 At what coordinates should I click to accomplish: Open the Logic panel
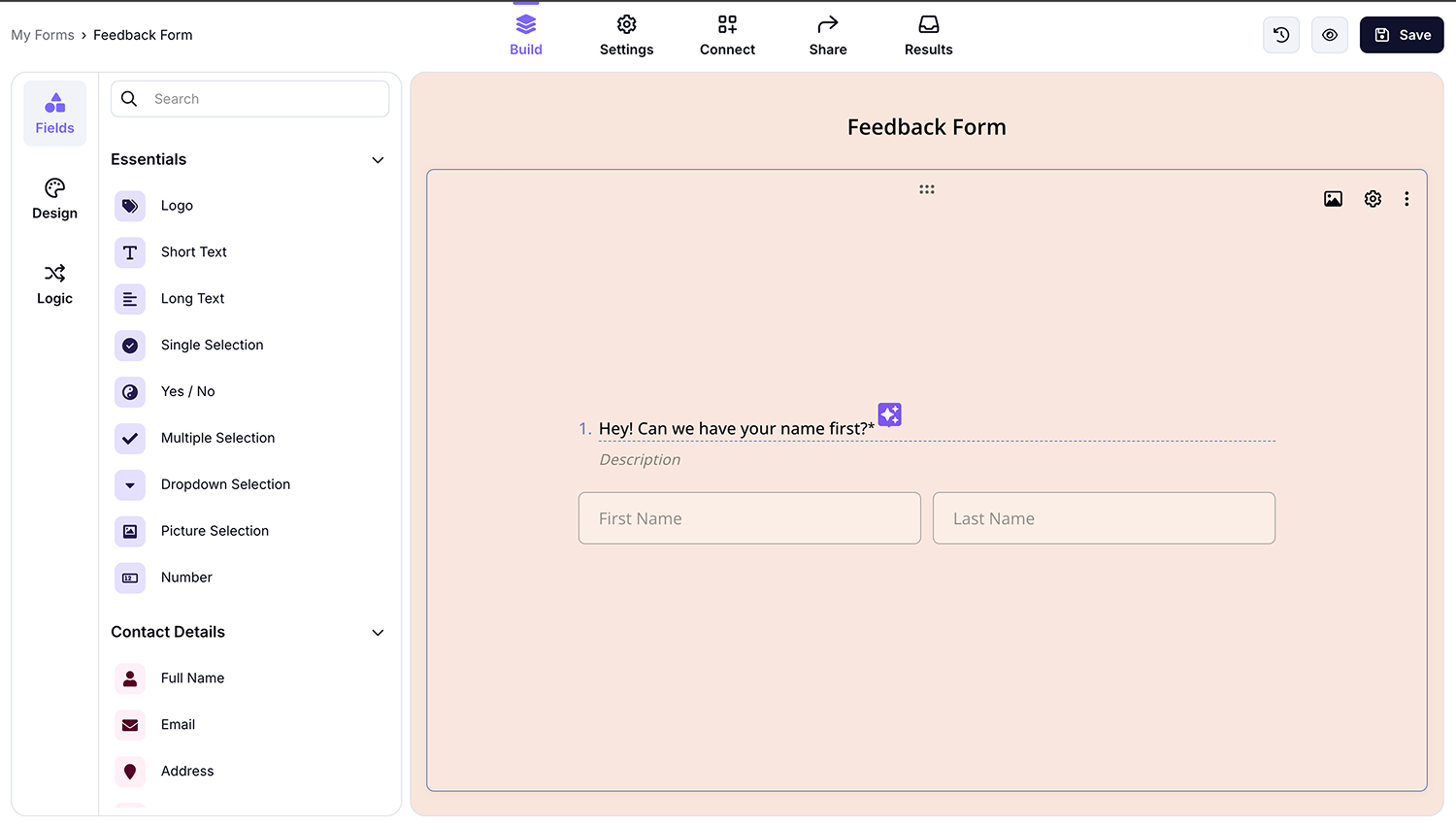click(x=54, y=283)
